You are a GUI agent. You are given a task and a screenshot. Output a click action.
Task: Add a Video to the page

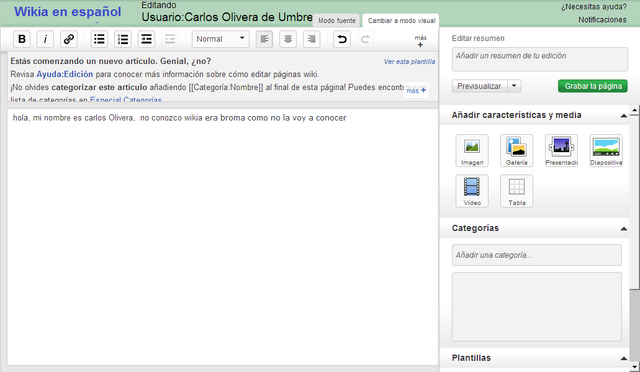472,191
